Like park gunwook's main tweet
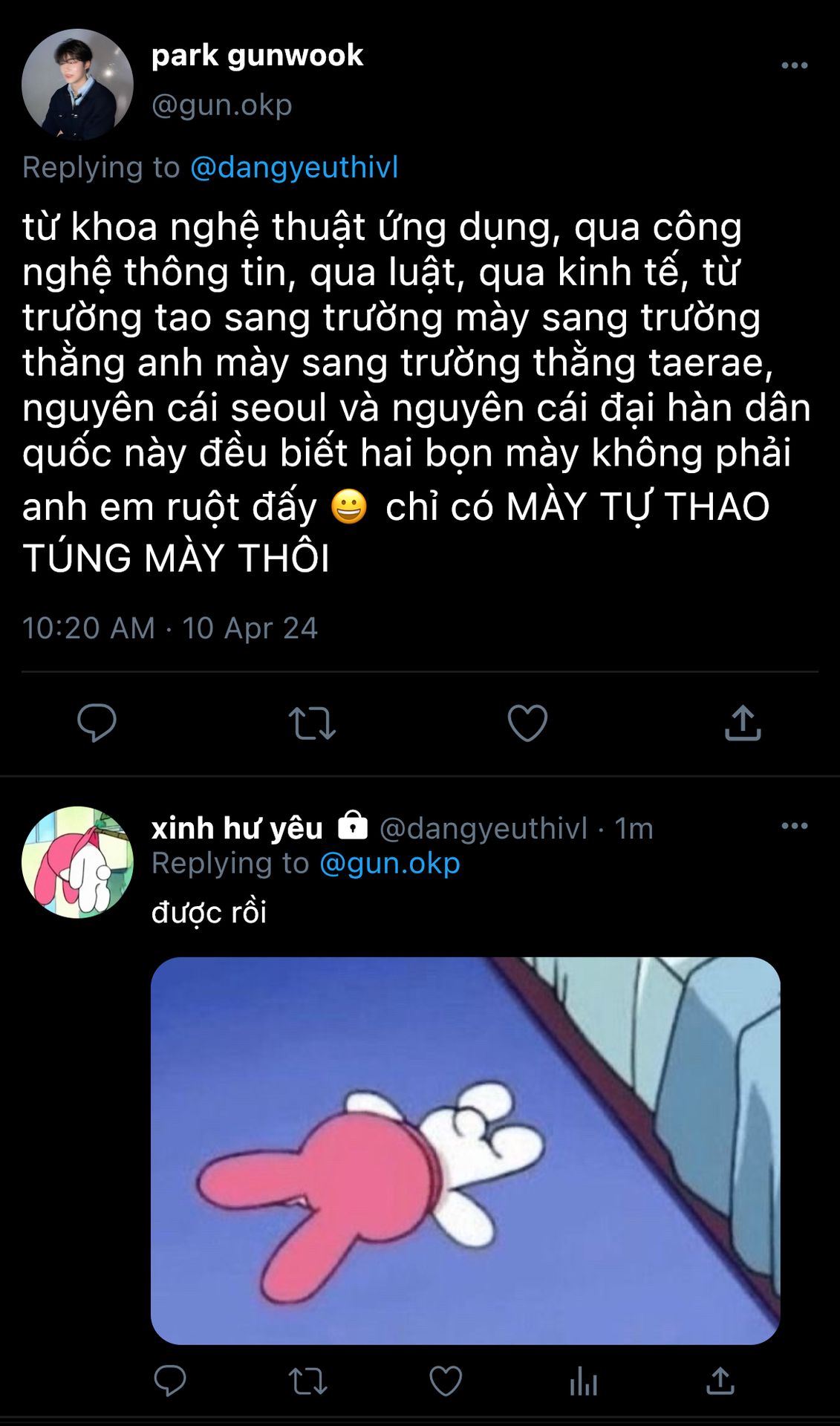This screenshot has width=840, height=1426. 527,723
